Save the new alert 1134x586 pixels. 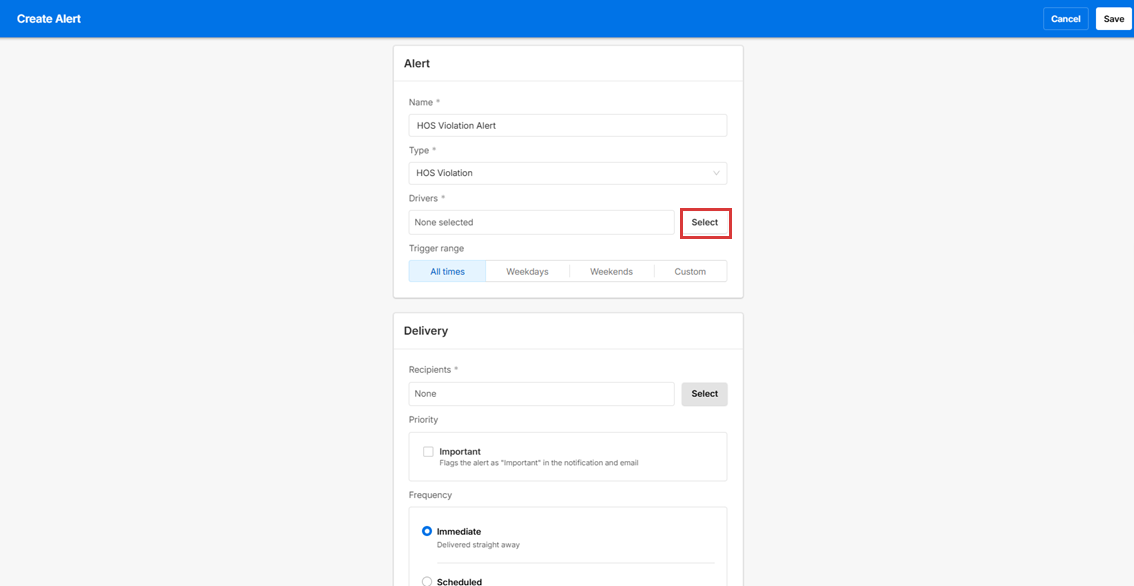pos(1113,19)
